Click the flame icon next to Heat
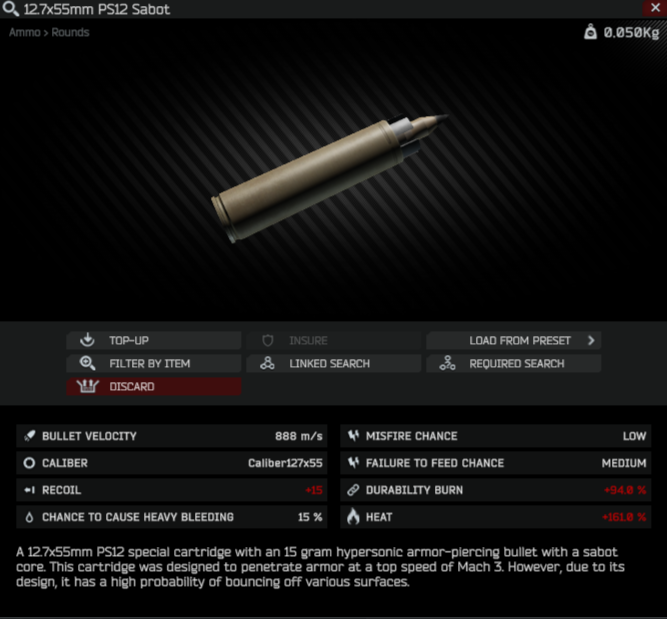 pos(353,517)
